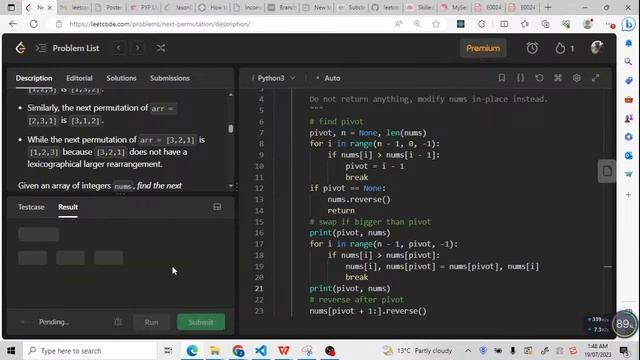Switch to the Editorial tab
640x360 pixels.
79,78
